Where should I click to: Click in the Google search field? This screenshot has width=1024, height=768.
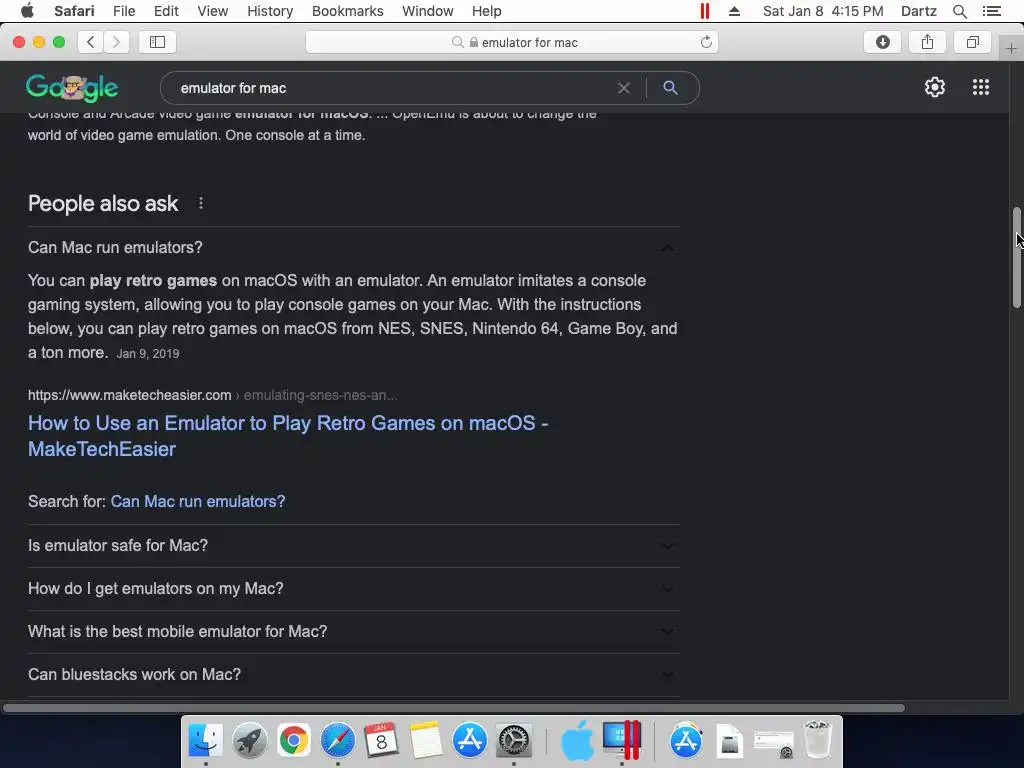click(x=392, y=88)
